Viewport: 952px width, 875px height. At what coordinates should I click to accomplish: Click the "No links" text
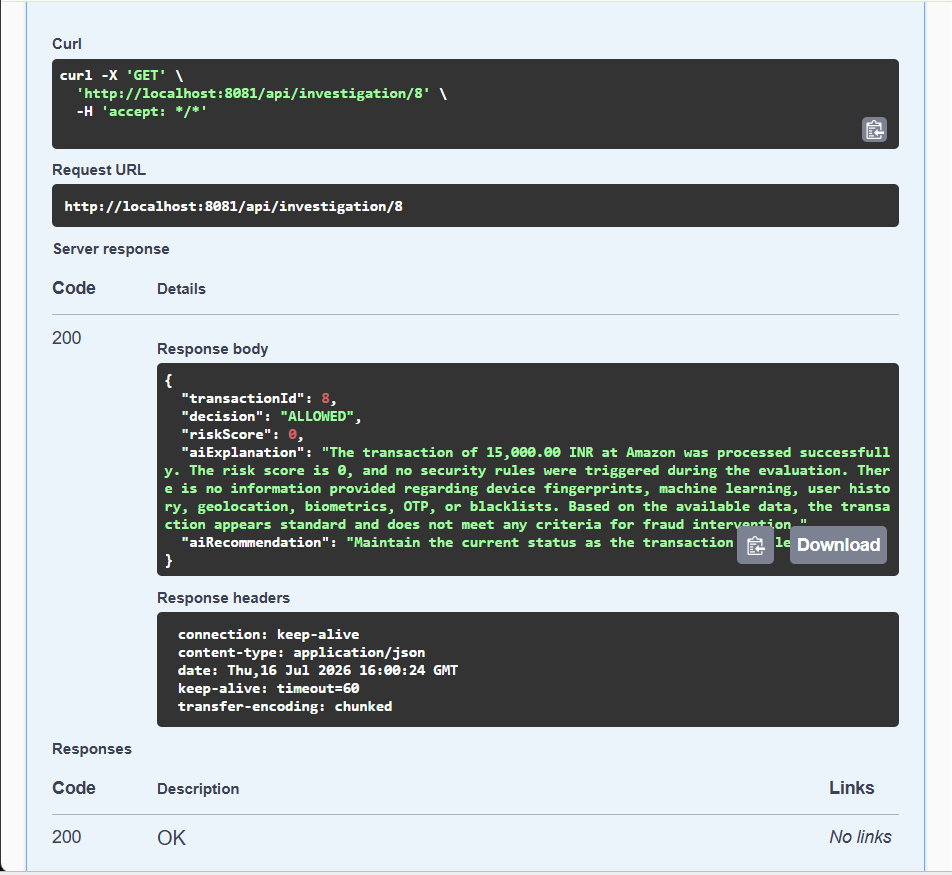pos(860,837)
